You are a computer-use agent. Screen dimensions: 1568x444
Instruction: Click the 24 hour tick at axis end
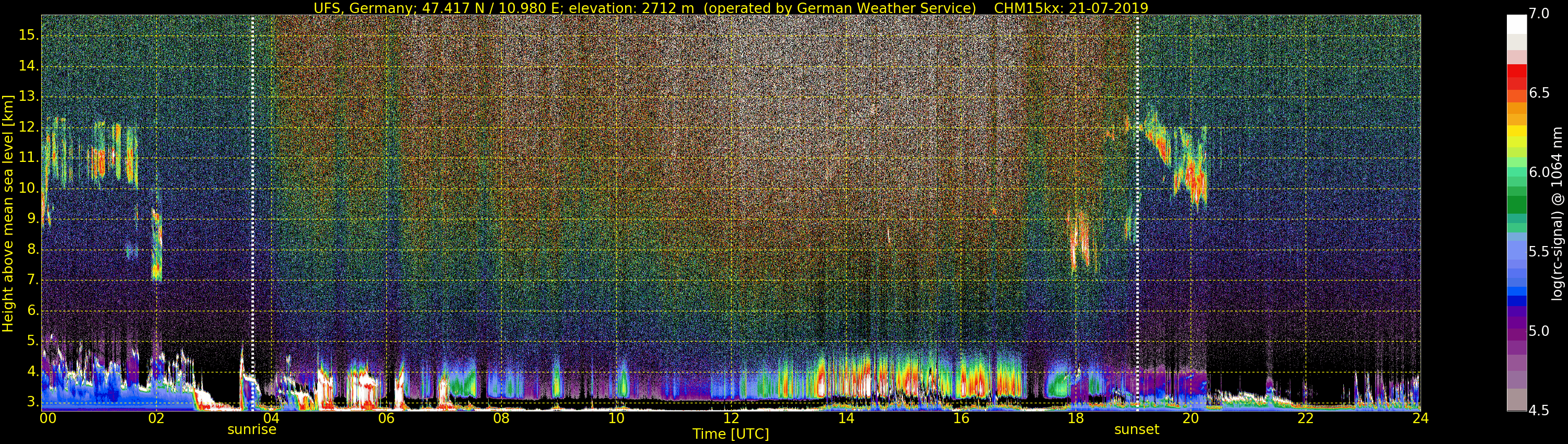tap(1420, 418)
